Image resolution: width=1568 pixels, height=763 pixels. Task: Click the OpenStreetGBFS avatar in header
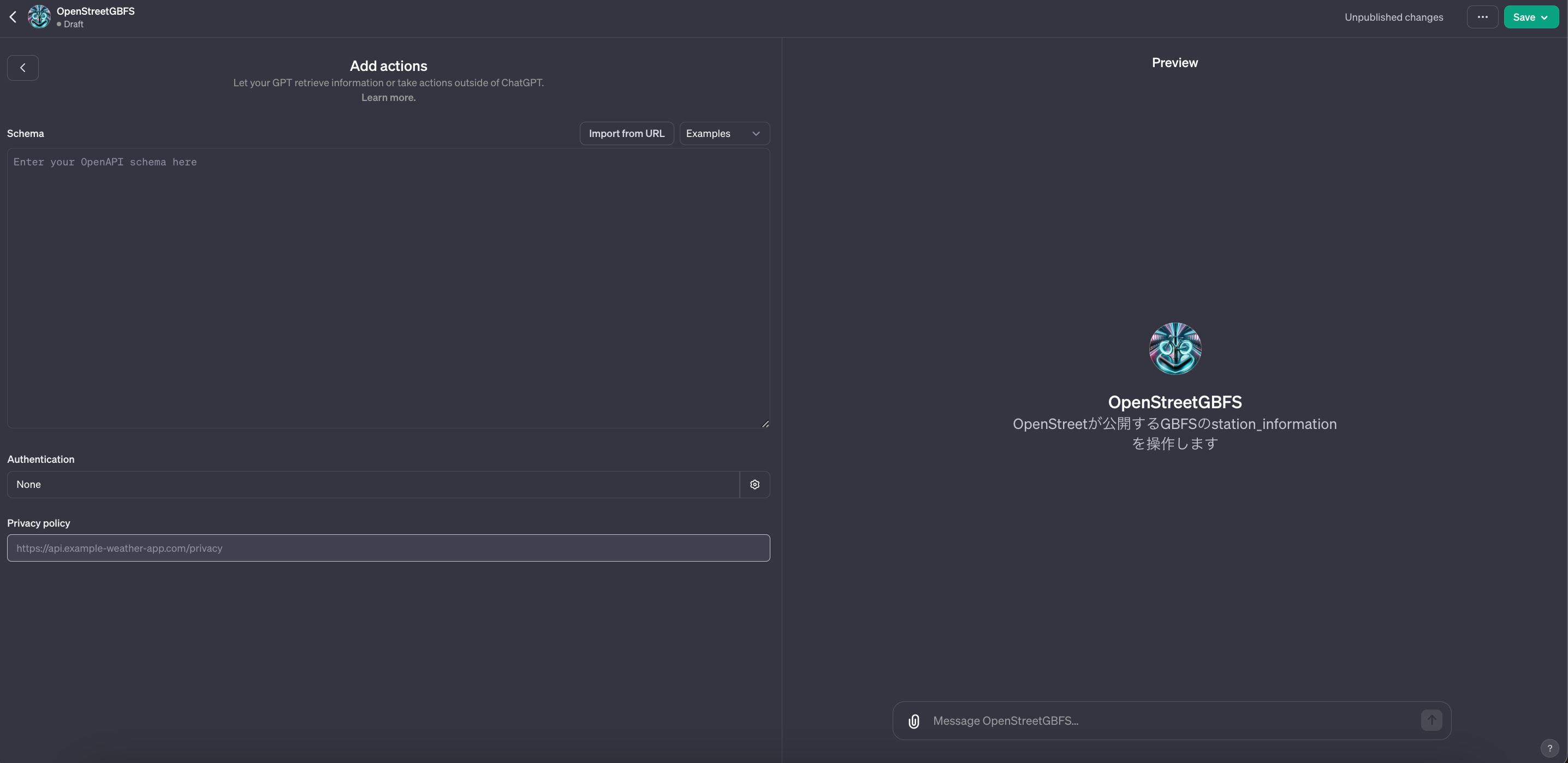tap(39, 17)
